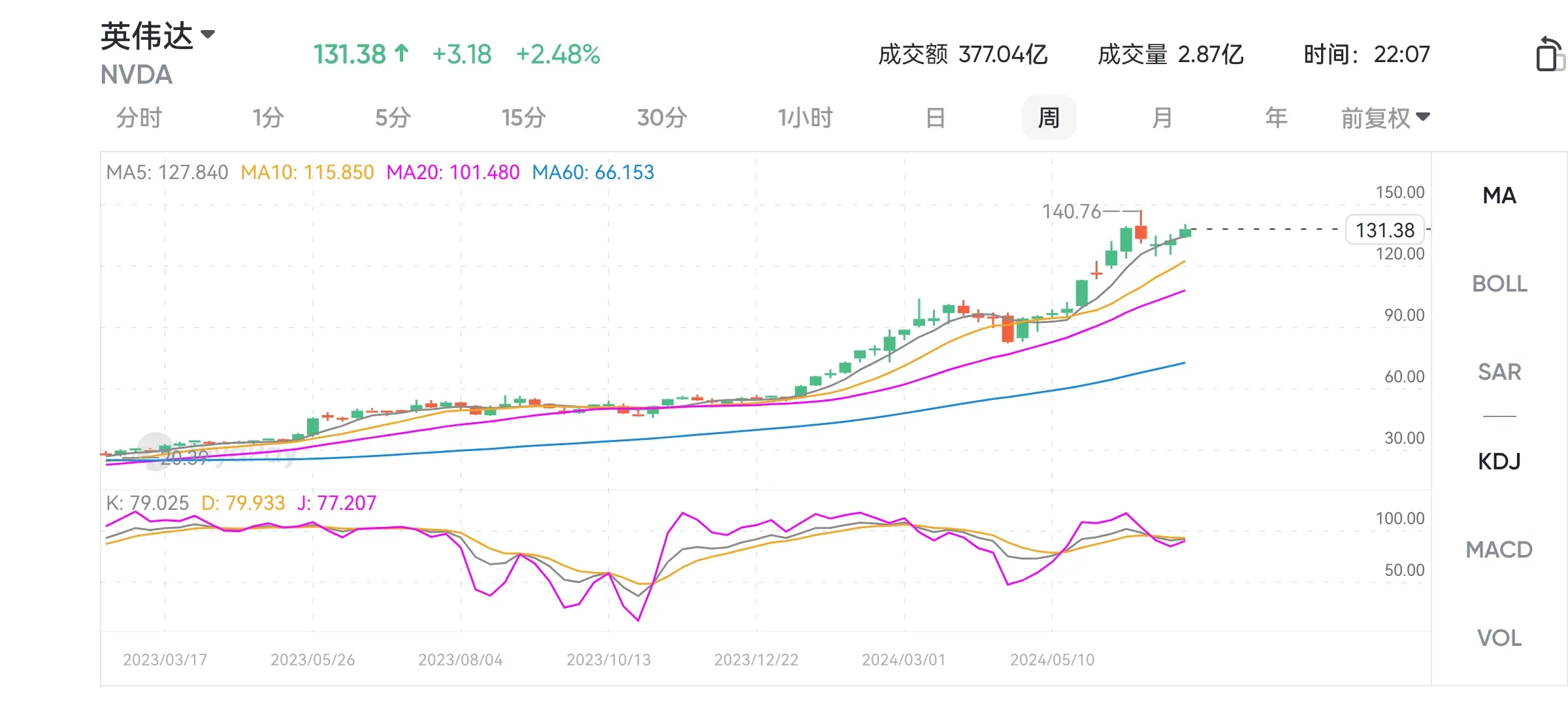Image resolution: width=1568 pixels, height=706 pixels.
Task: Click the green 131.38 price in header
Action: click(350, 54)
